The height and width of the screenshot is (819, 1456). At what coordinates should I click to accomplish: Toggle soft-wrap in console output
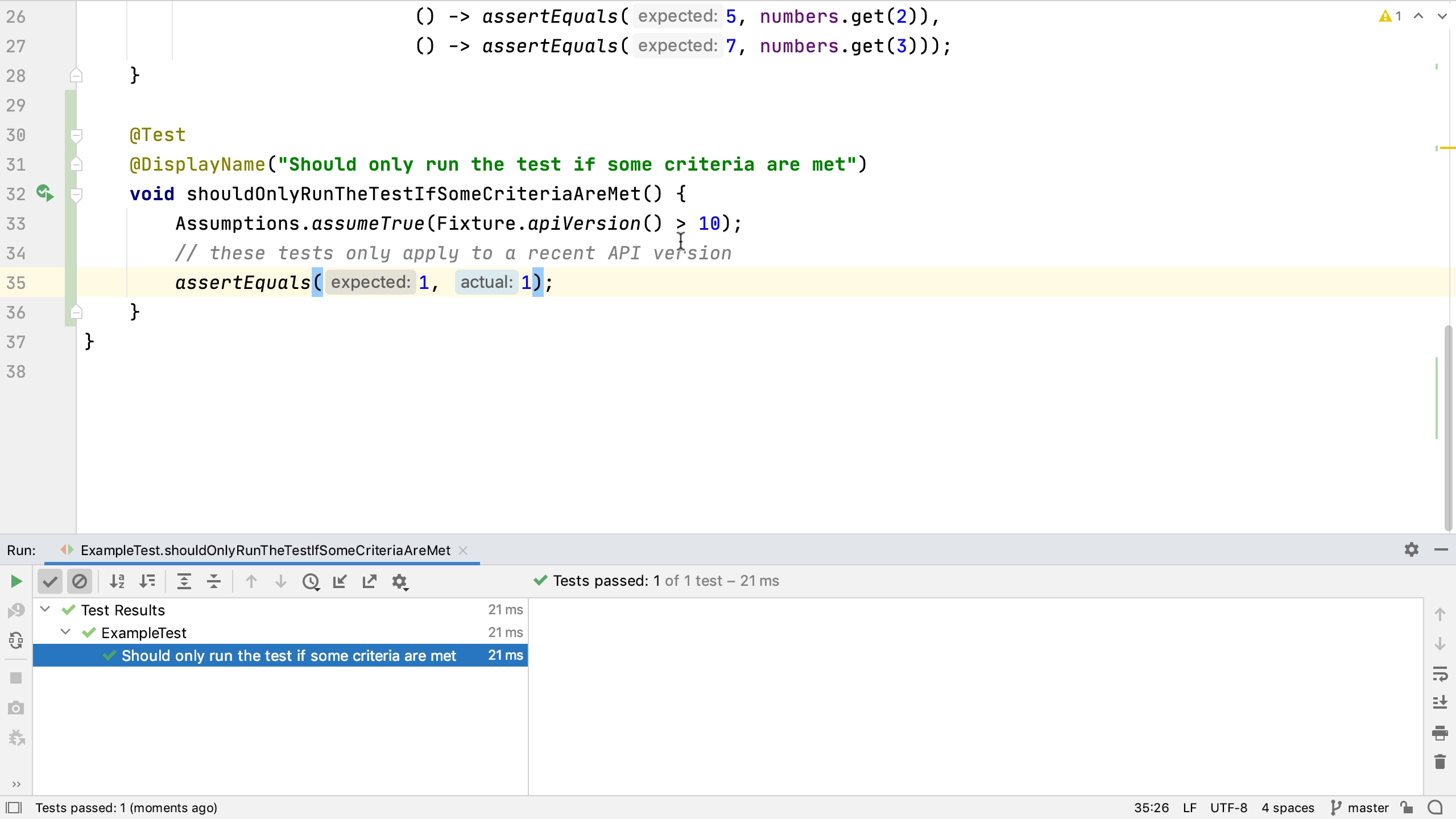1440,674
